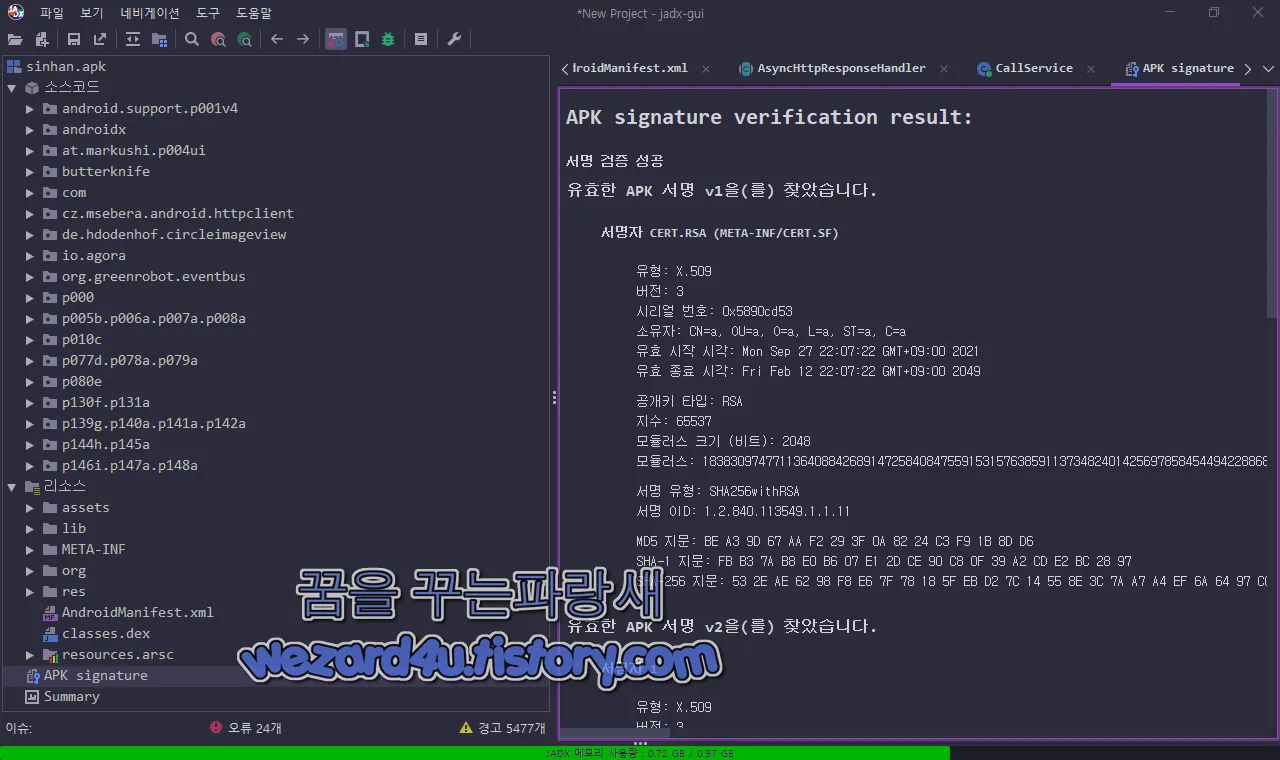Click the Open file folder icon
1280x760 pixels.
tap(15, 40)
